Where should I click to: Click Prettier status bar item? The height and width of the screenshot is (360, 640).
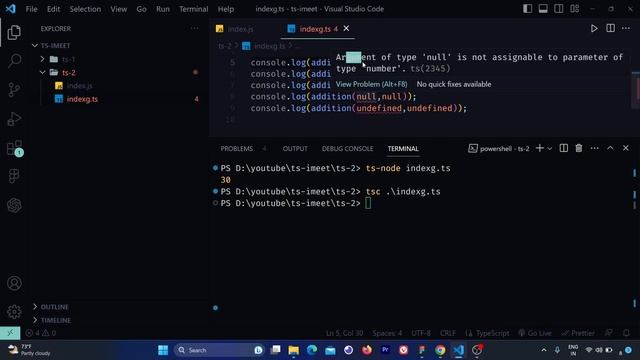coord(578,333)
